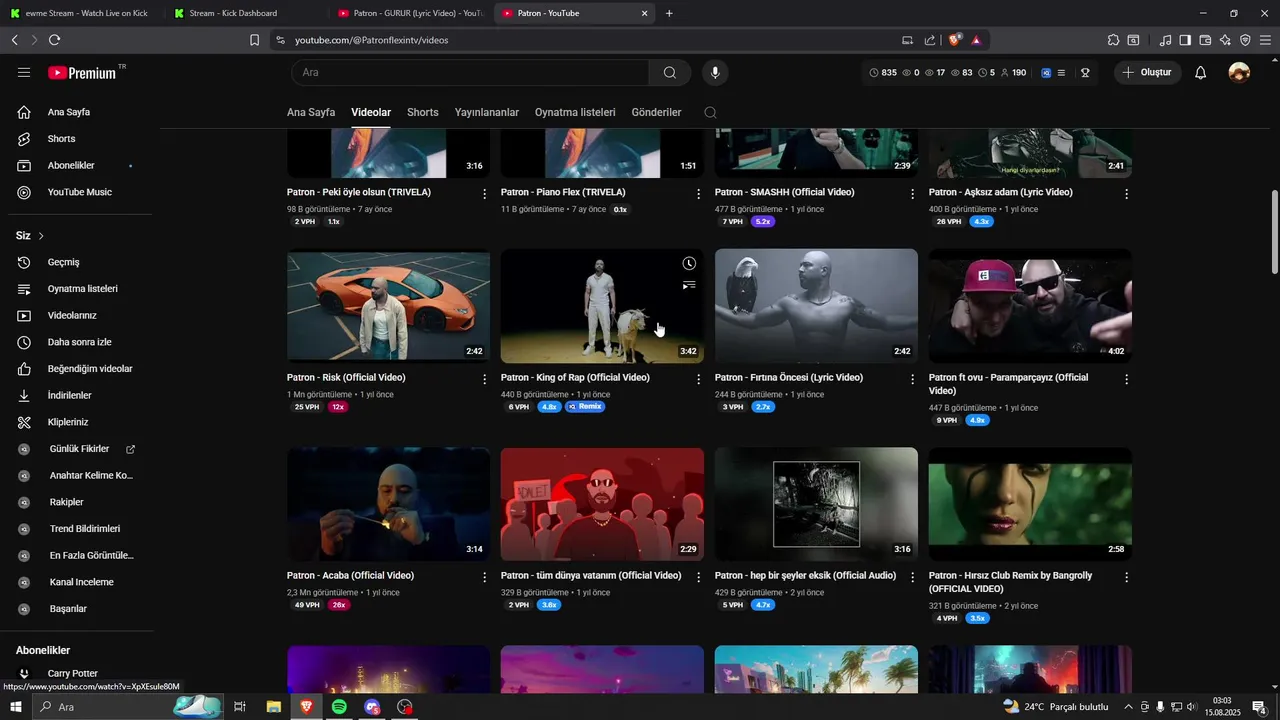Switch to Patron - GURUR browser tab
The image size is (1280, 720).
[410, 13]
